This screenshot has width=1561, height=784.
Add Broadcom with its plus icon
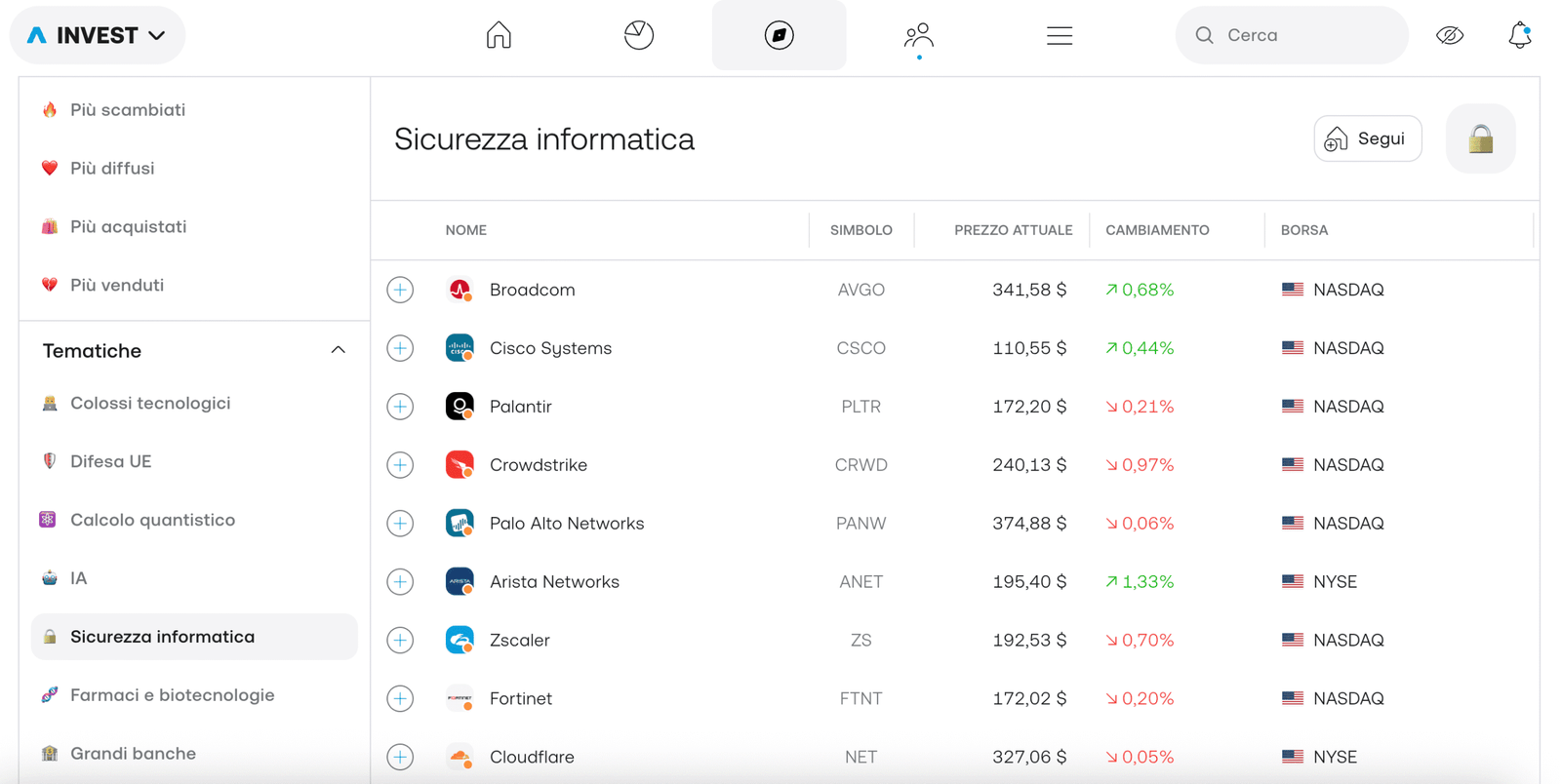pos(400,290)
